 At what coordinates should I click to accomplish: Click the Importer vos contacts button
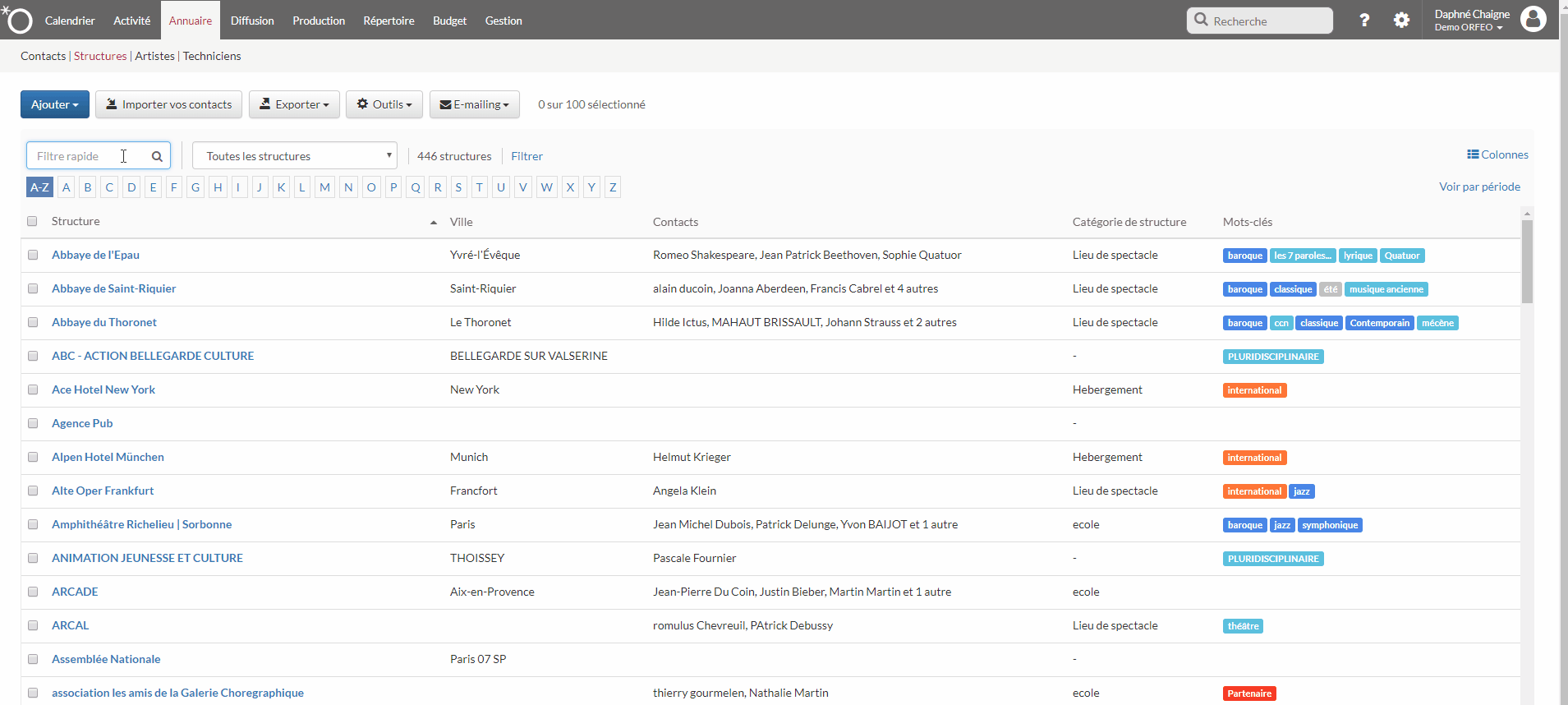click(168, 104)
